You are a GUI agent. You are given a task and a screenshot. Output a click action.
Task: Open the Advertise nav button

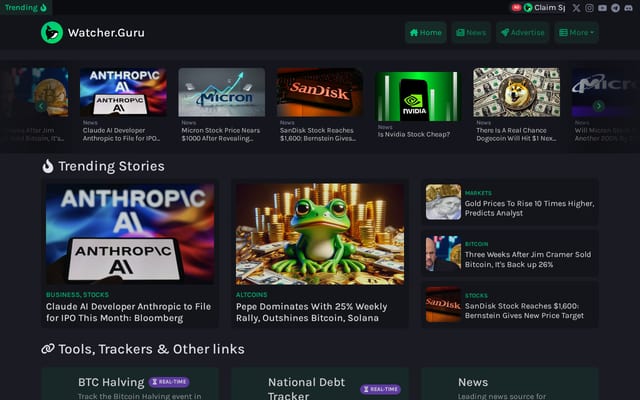click(522, 33)
